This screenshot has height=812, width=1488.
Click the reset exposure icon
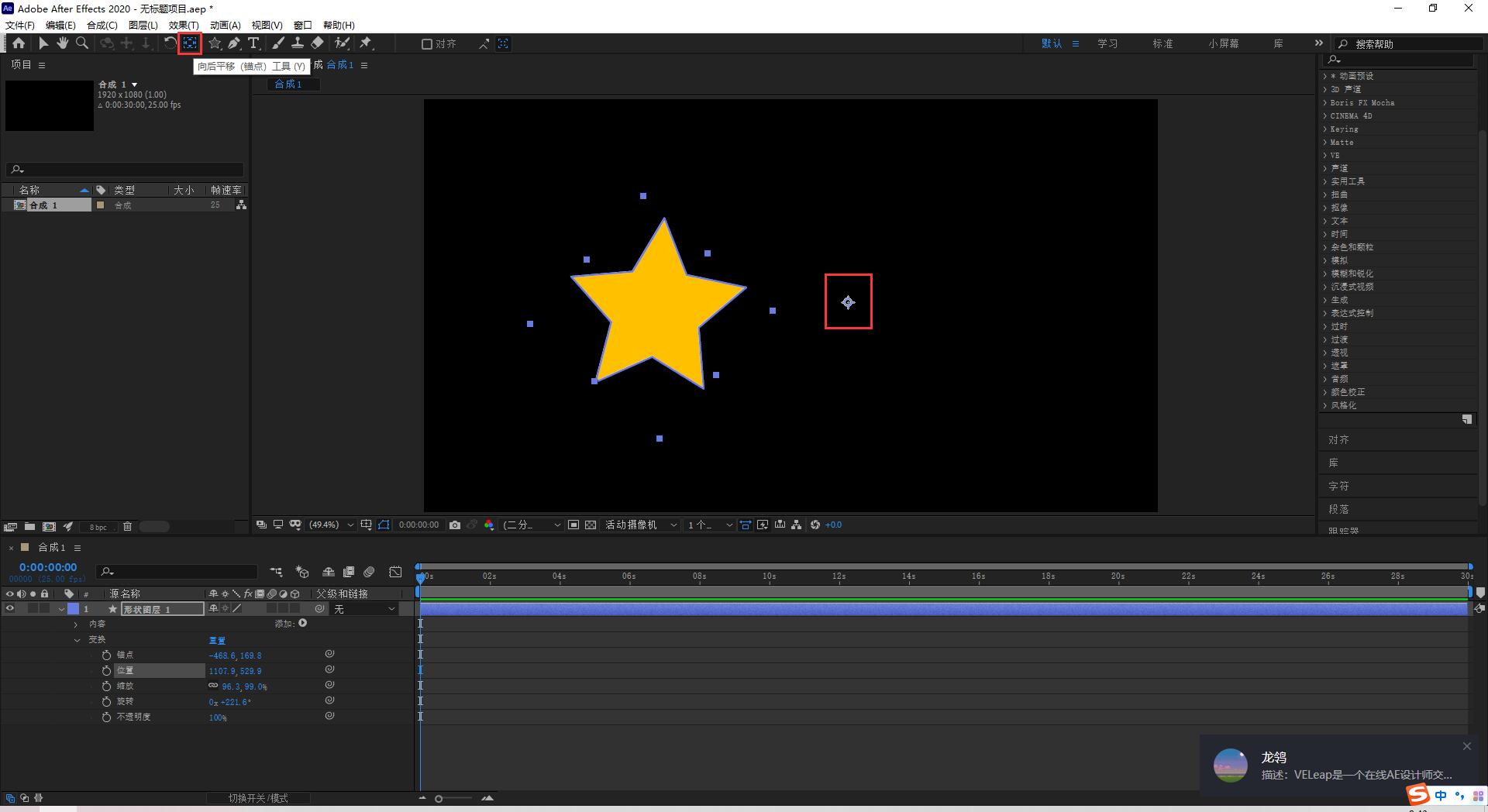point(815,525)
